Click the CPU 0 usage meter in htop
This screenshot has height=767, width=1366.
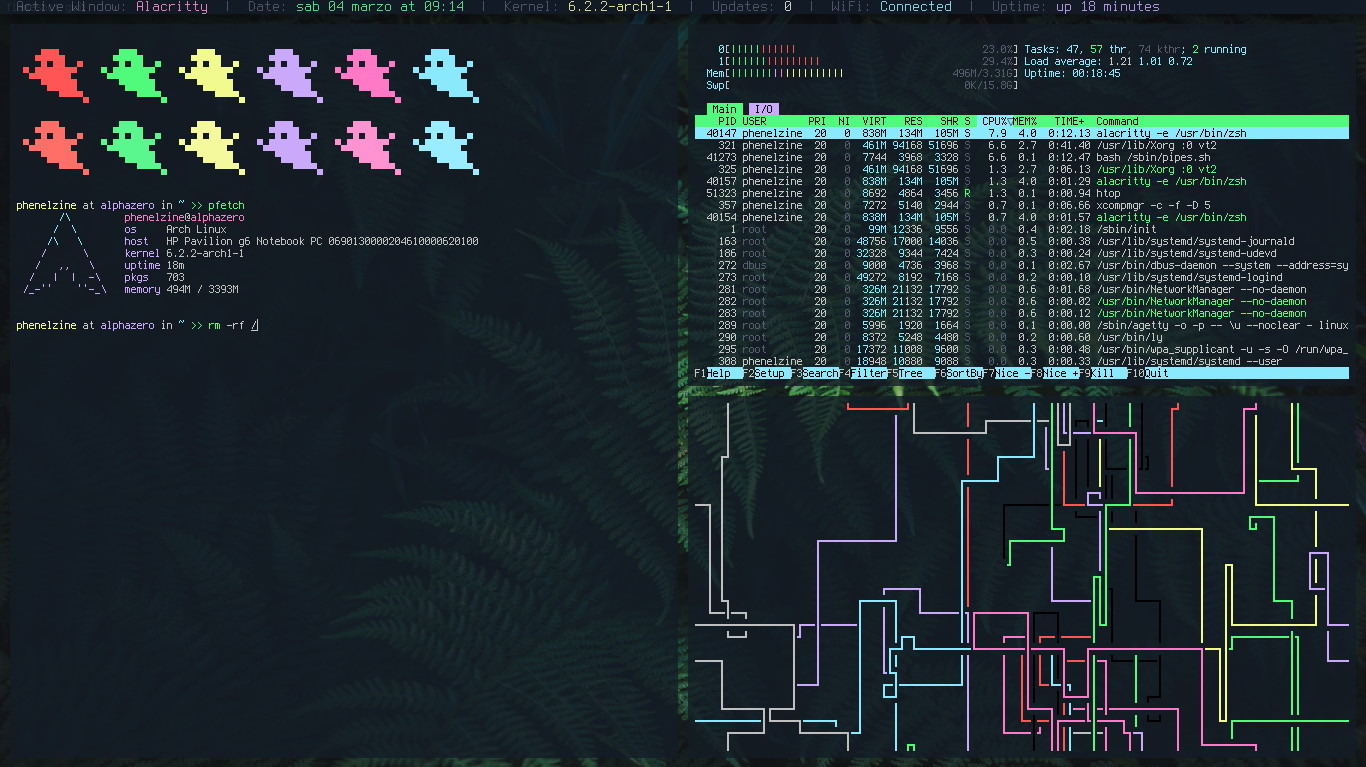[x=868, y=49]
